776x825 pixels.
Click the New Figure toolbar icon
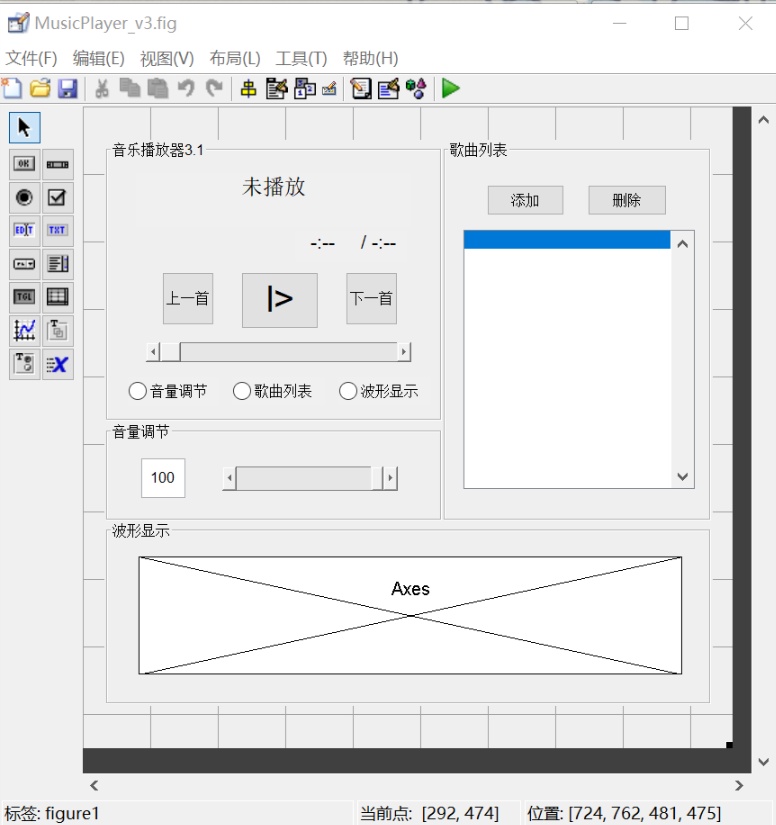[12, 88]
